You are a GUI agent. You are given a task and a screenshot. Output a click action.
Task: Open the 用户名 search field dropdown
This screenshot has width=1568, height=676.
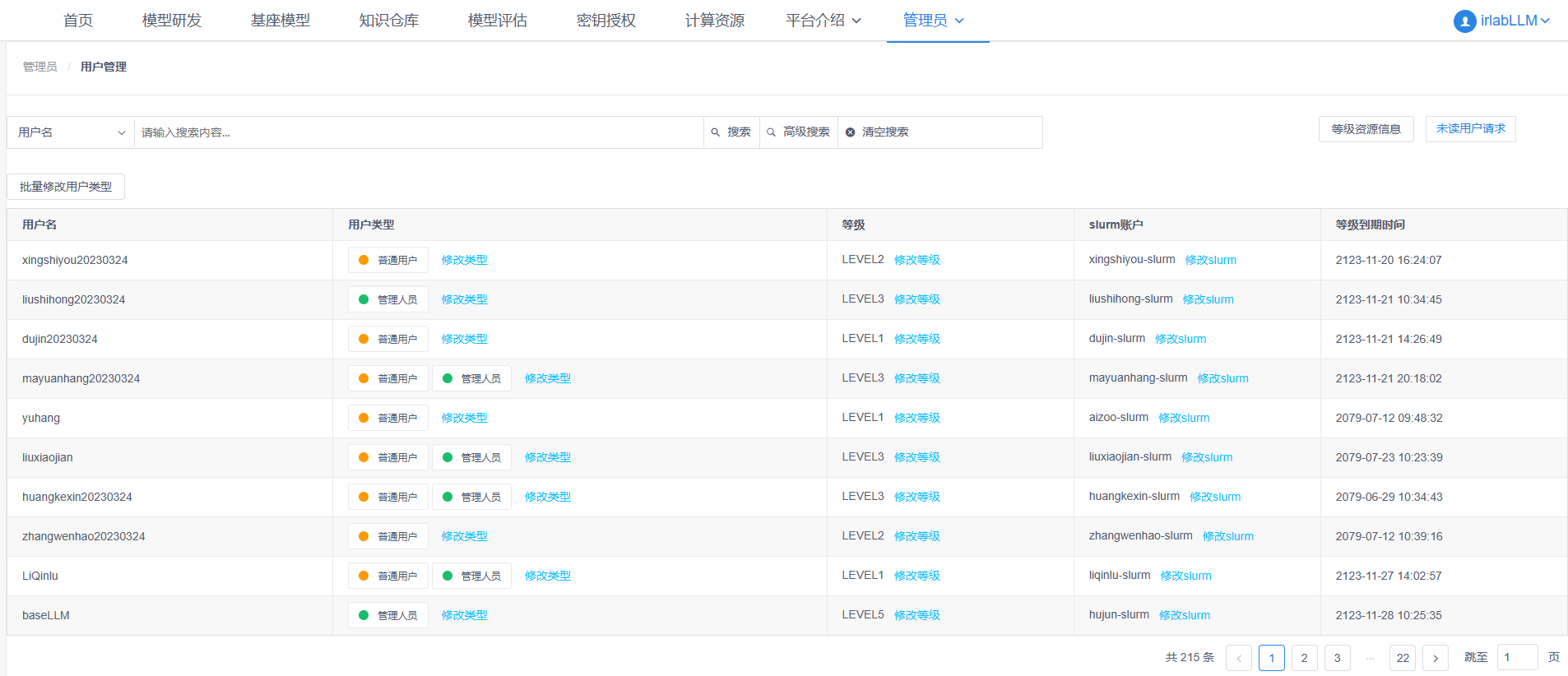click(71, 132)
